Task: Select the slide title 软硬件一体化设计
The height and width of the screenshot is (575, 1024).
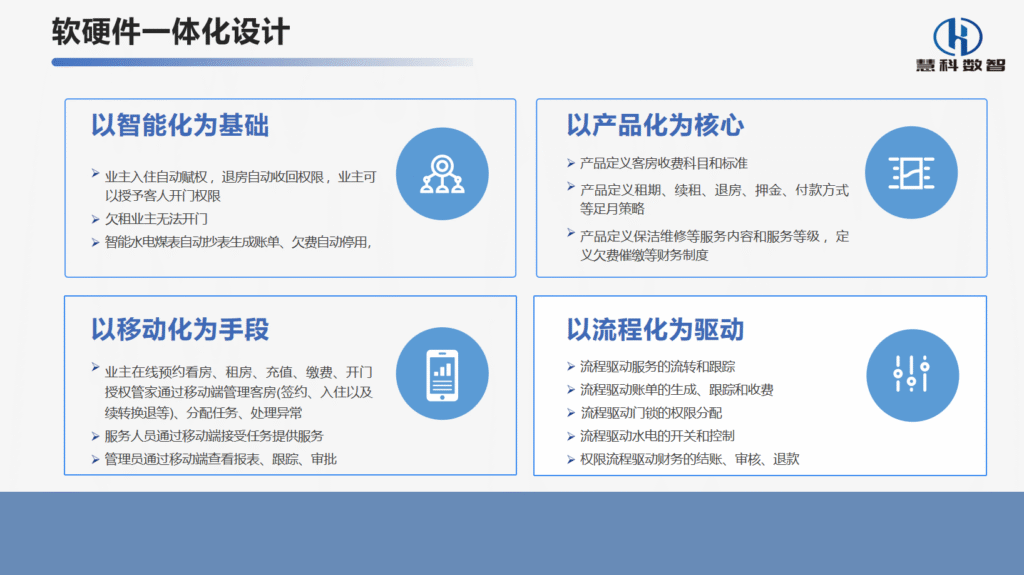Action: 171,32
